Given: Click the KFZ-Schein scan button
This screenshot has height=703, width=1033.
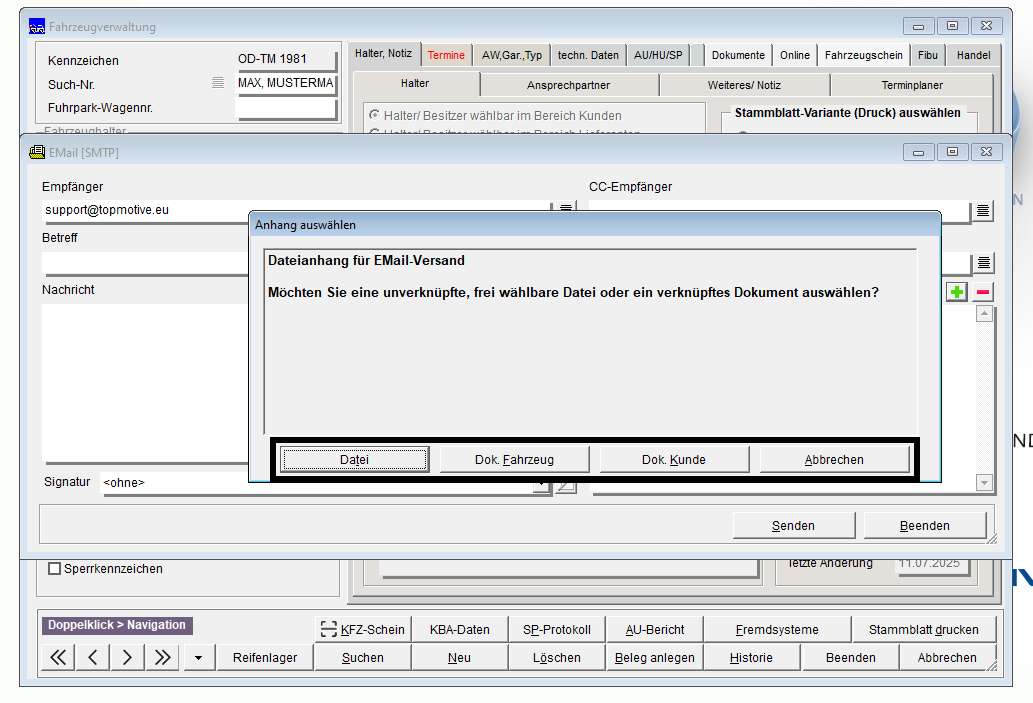Looking at the screenshot, I should 362,629.
